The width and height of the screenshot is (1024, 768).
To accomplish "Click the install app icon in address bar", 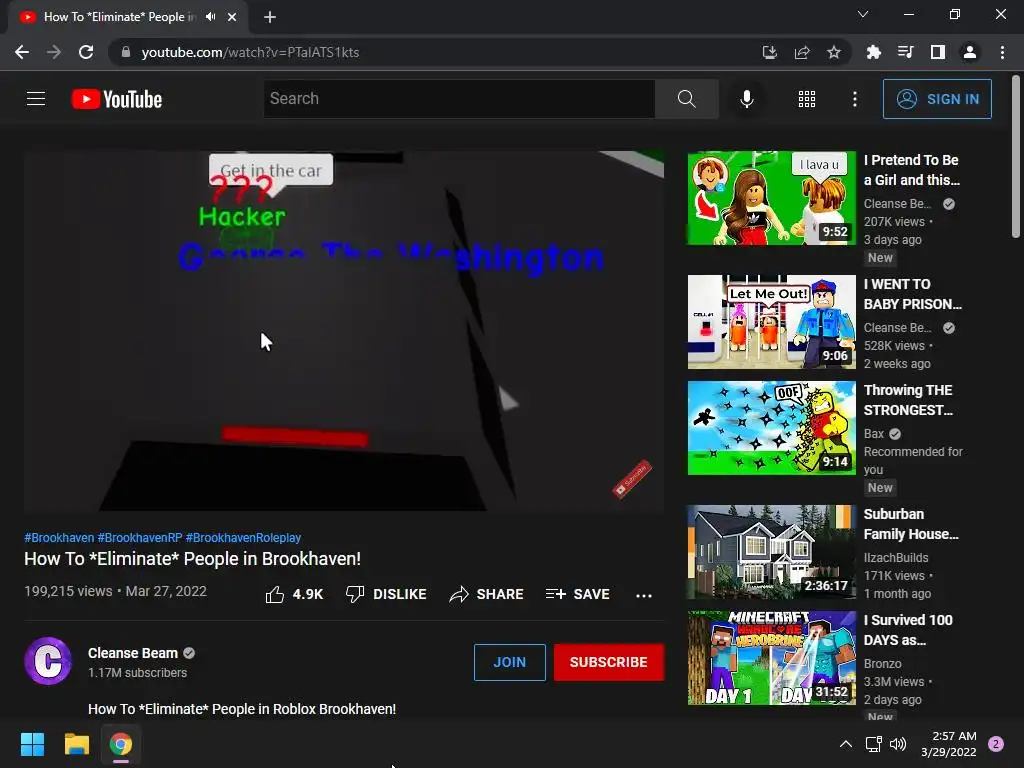I will pos(769,52).
